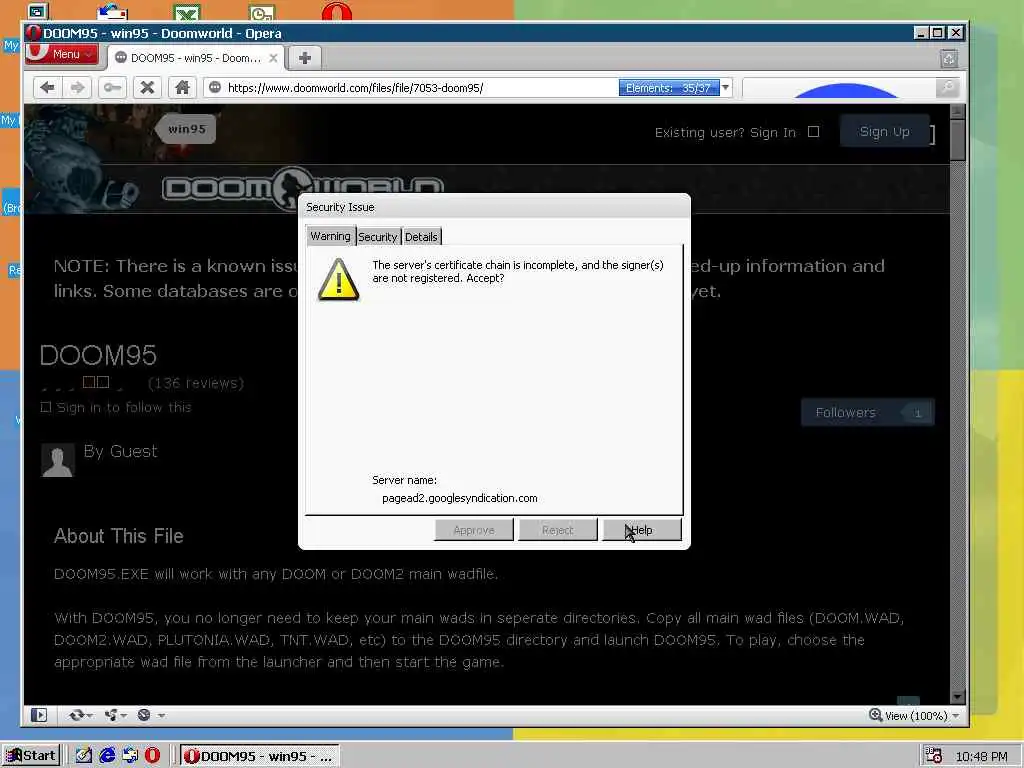Click the DOOM95 page heading

pyautogui.click(x=99, y=355)
